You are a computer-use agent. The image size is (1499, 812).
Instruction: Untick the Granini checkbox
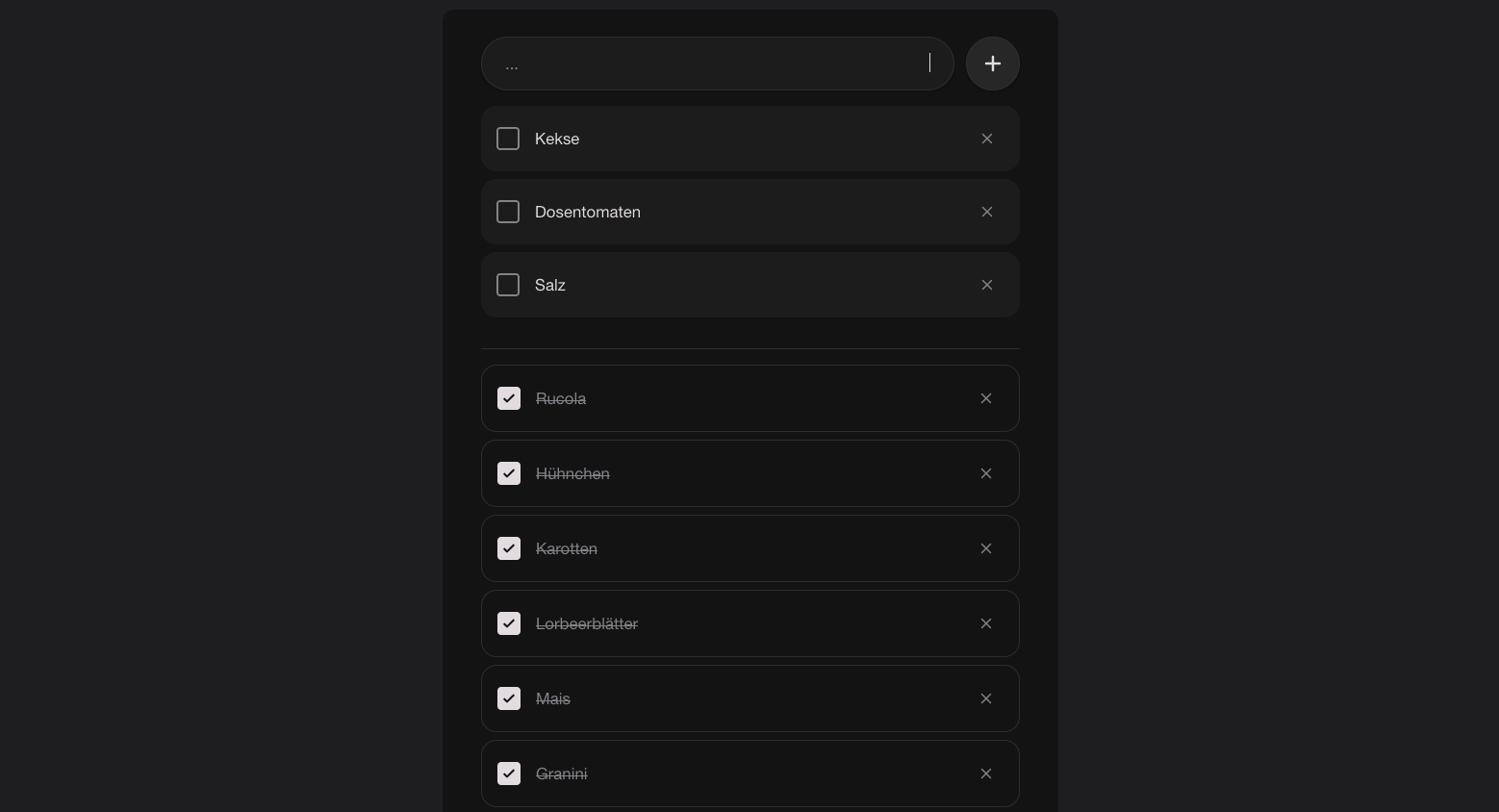click(509, 774)
